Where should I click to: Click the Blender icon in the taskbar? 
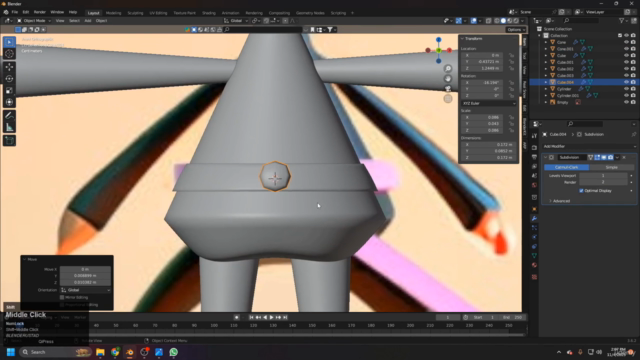[x=130, y=352]
